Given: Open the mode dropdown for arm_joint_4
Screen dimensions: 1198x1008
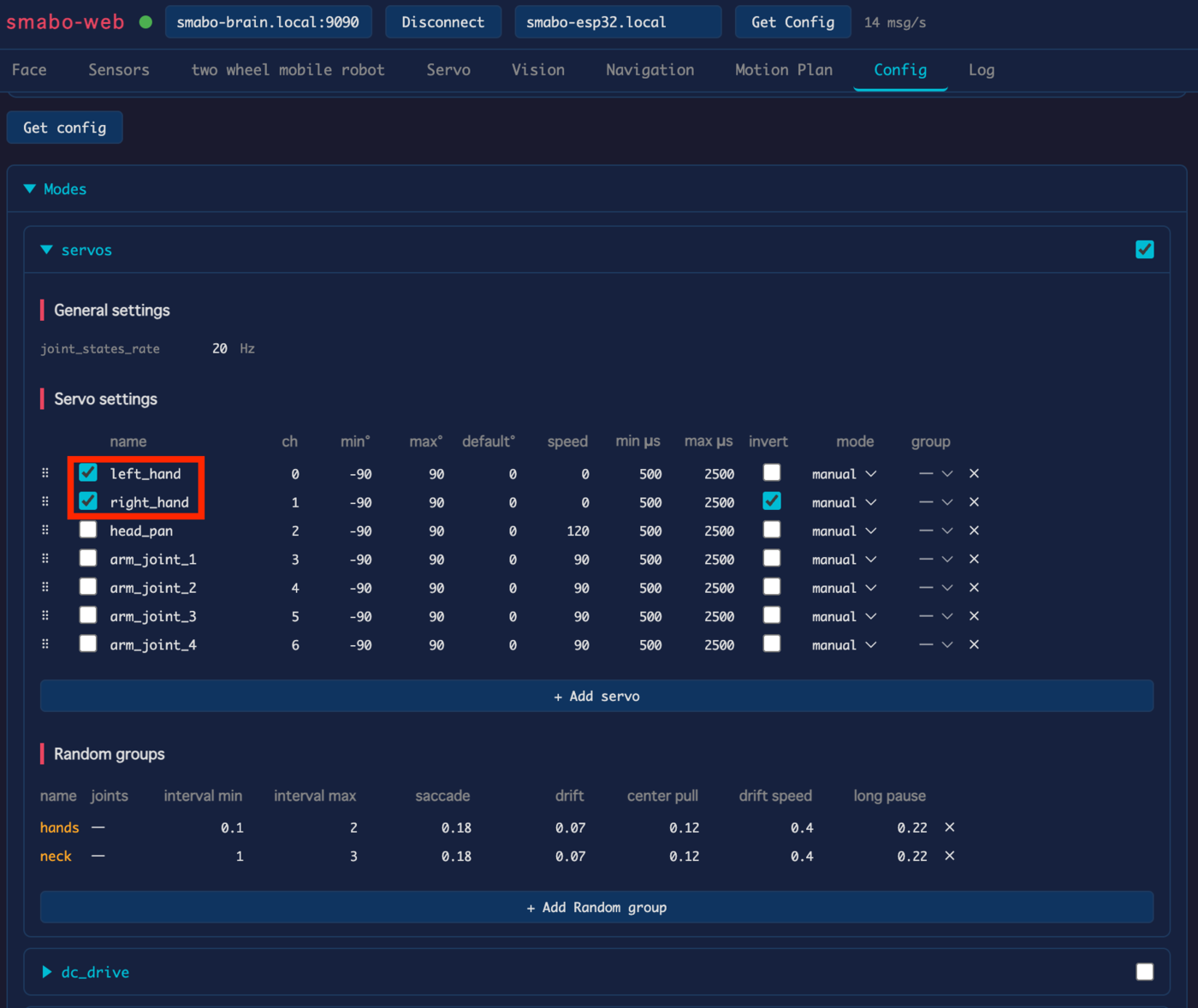Looking at the screenshot, I should click(845, 645).
